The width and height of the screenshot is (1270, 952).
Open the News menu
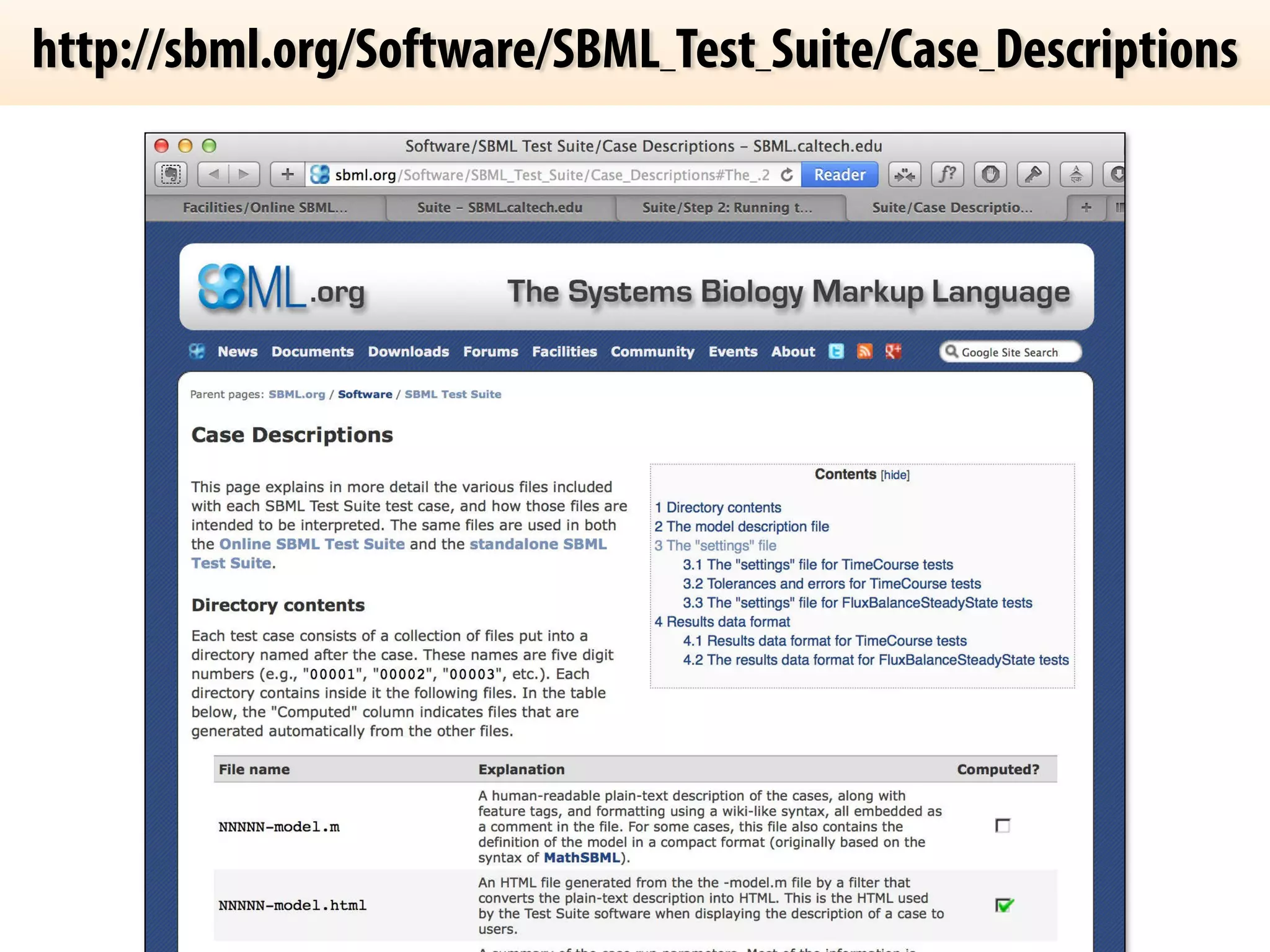click(x=238, y=351)
